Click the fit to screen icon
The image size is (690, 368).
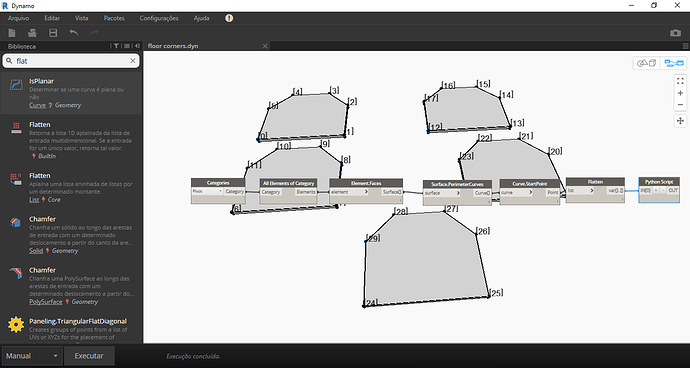[680, 81]
